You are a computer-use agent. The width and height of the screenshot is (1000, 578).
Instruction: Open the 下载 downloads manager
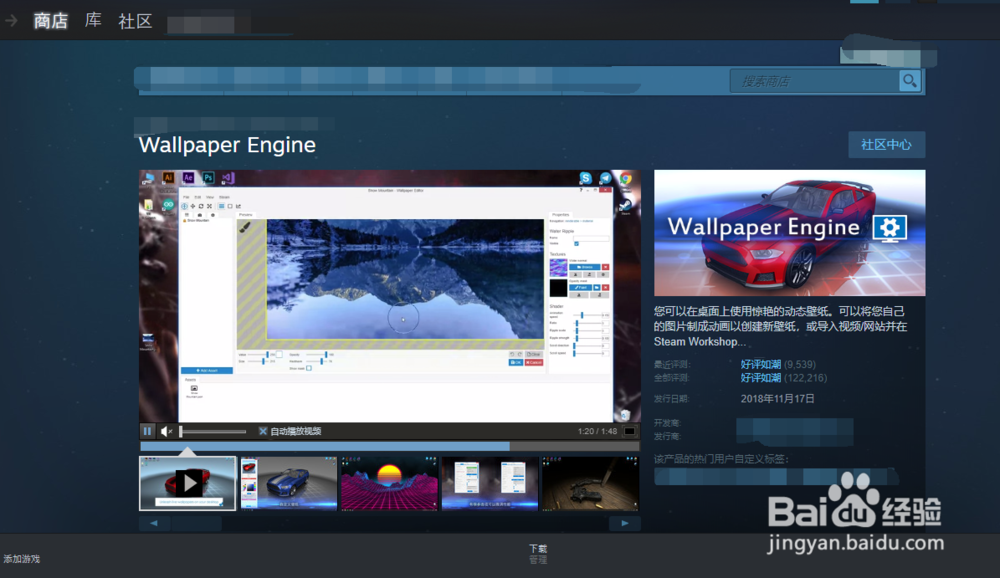pyautogui.click(x=538, y=549)
